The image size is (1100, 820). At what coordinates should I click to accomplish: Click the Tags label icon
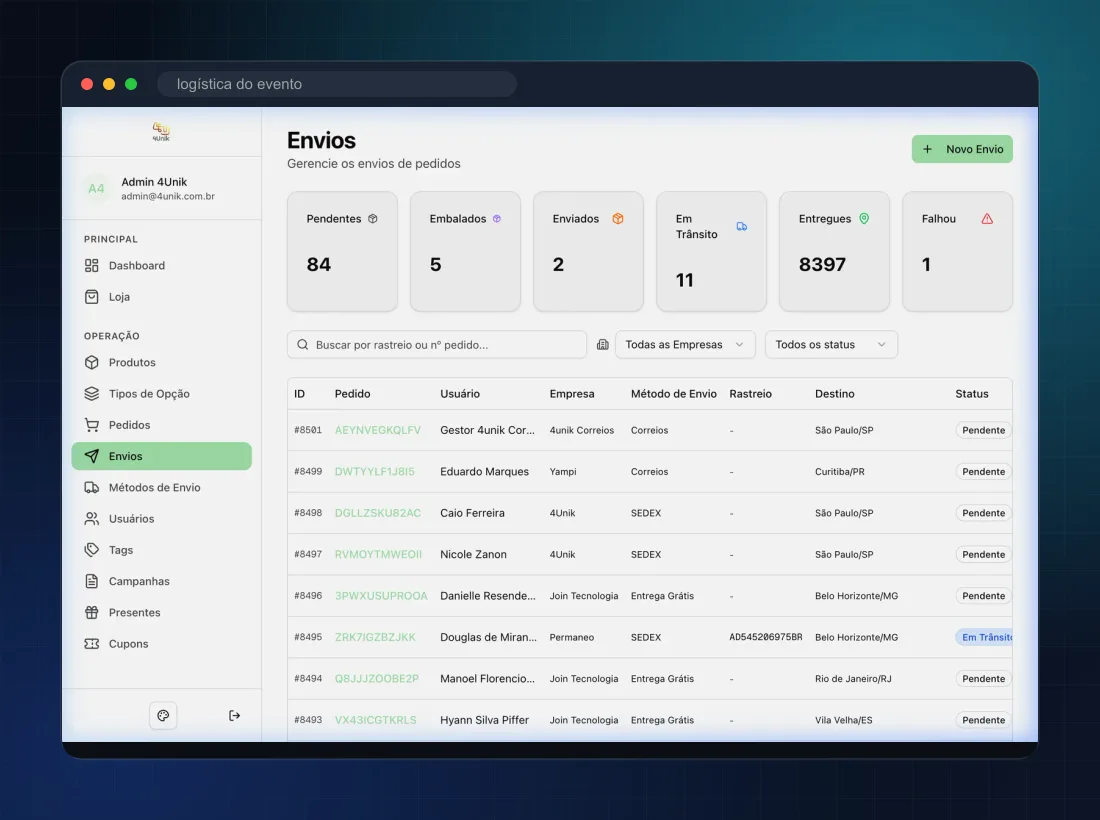pyautogui.click(x=92, y=550)
